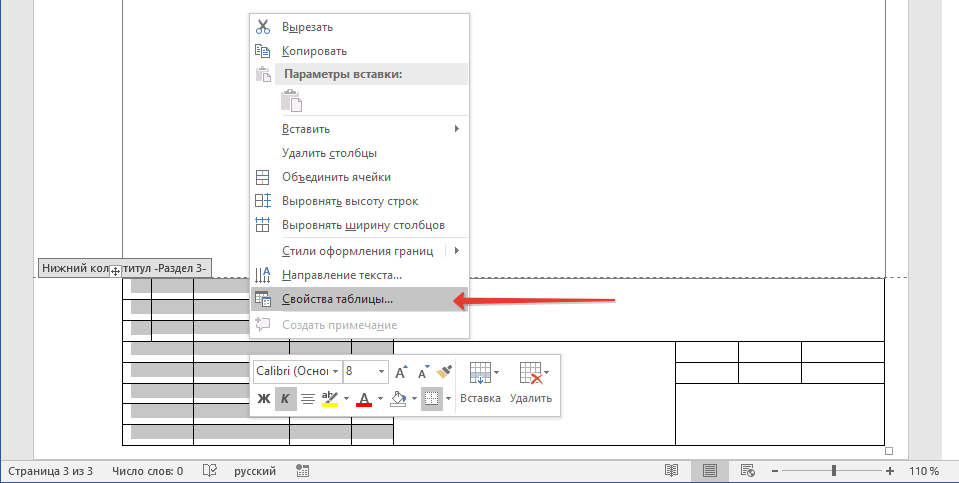Click the Copy icon in context menu
This screenshot has height=483, width=959.
[x=262, y=51]
